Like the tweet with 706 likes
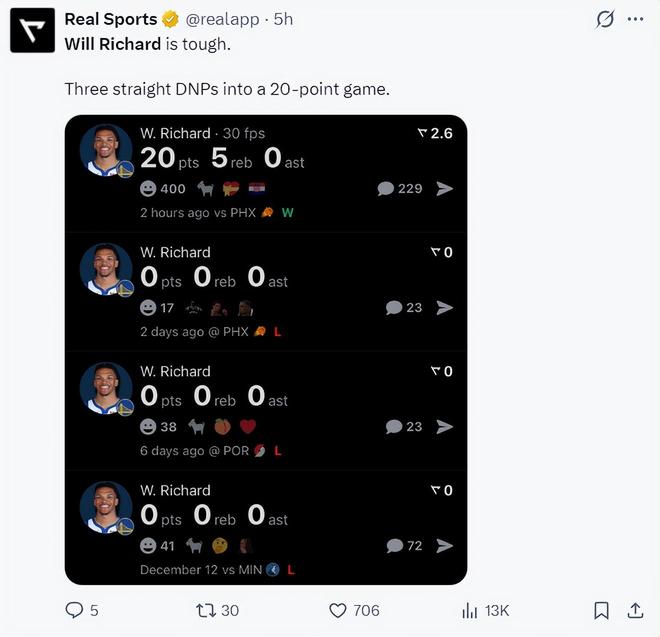660x637 pixels. pos(338,610)
